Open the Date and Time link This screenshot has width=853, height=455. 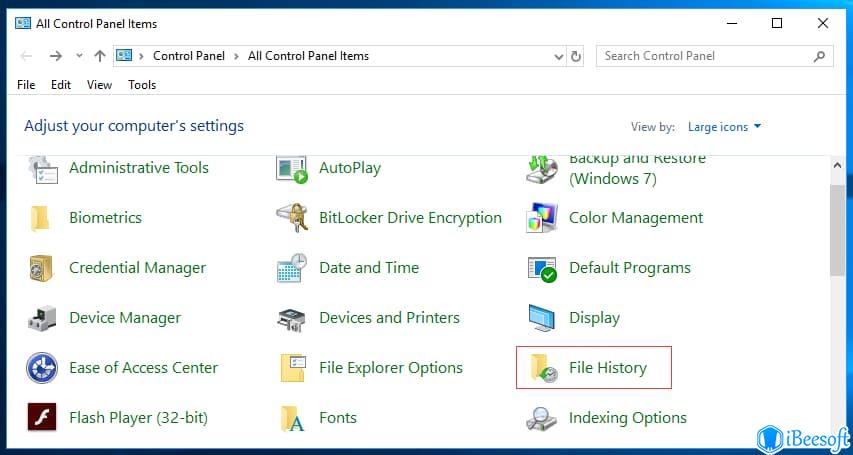point(369,268)
